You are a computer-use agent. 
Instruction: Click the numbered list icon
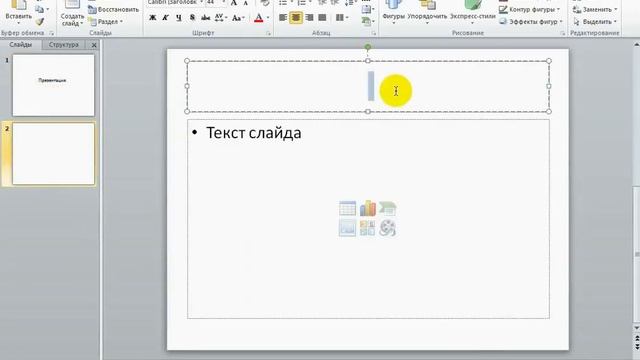(x=303, y=3)
